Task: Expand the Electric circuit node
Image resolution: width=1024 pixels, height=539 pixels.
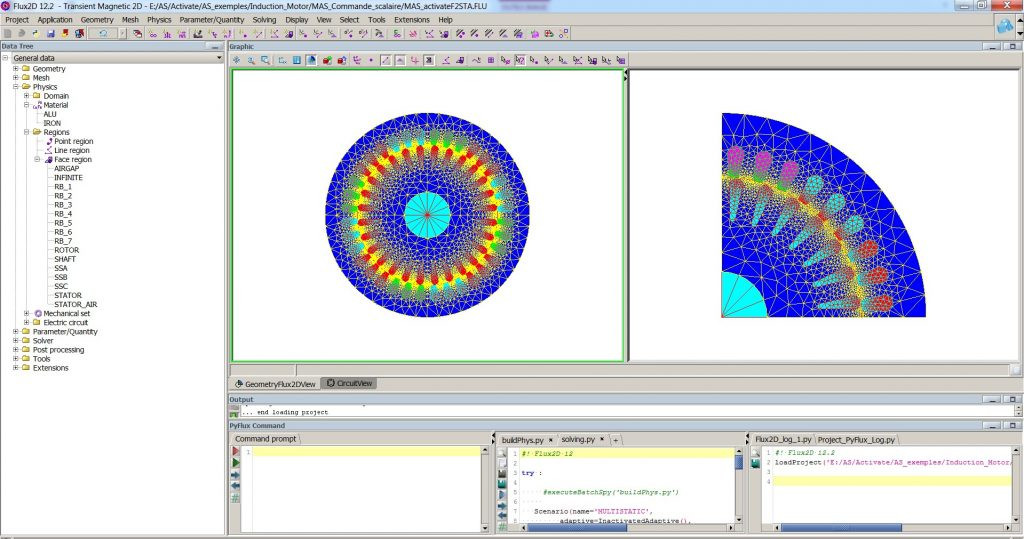Action: (x=27, y=323)
